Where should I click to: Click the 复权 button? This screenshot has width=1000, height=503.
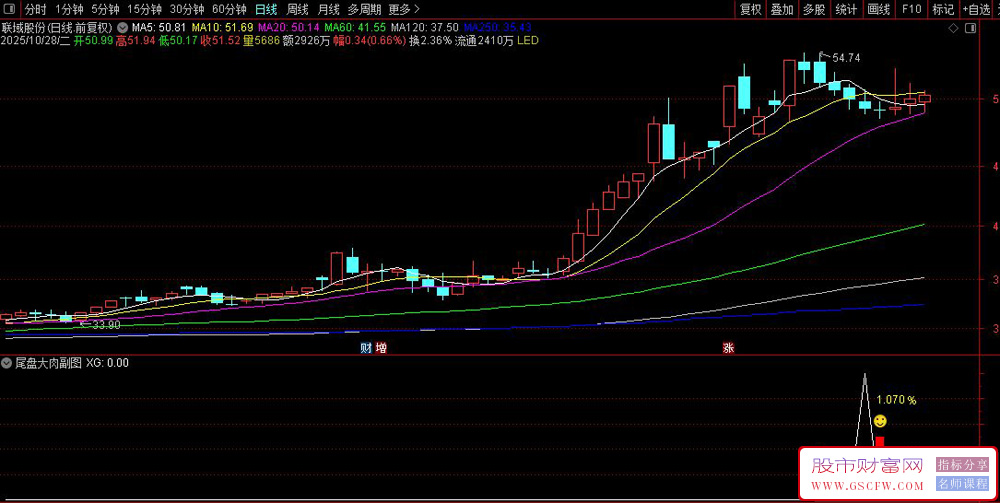(x=751, y=9)
